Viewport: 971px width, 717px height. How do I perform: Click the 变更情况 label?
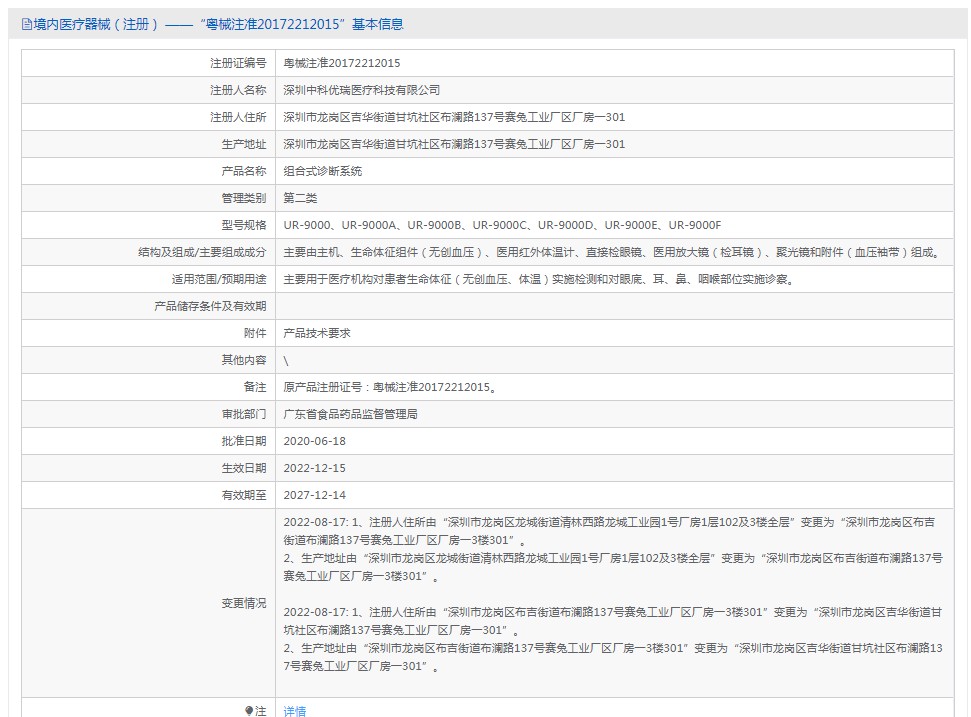pos(244,603)
